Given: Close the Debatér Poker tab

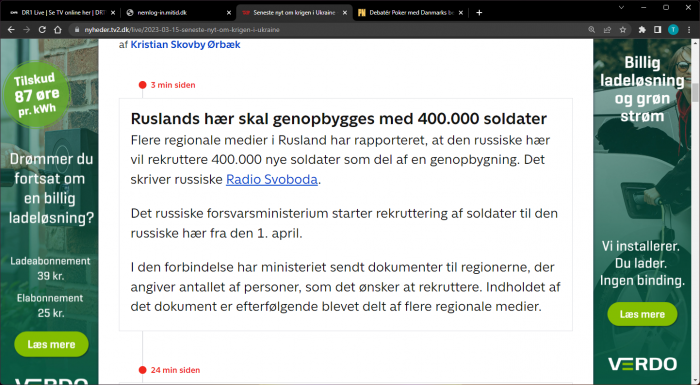Looking at the screenshot, I should click(x=461, y=13).
